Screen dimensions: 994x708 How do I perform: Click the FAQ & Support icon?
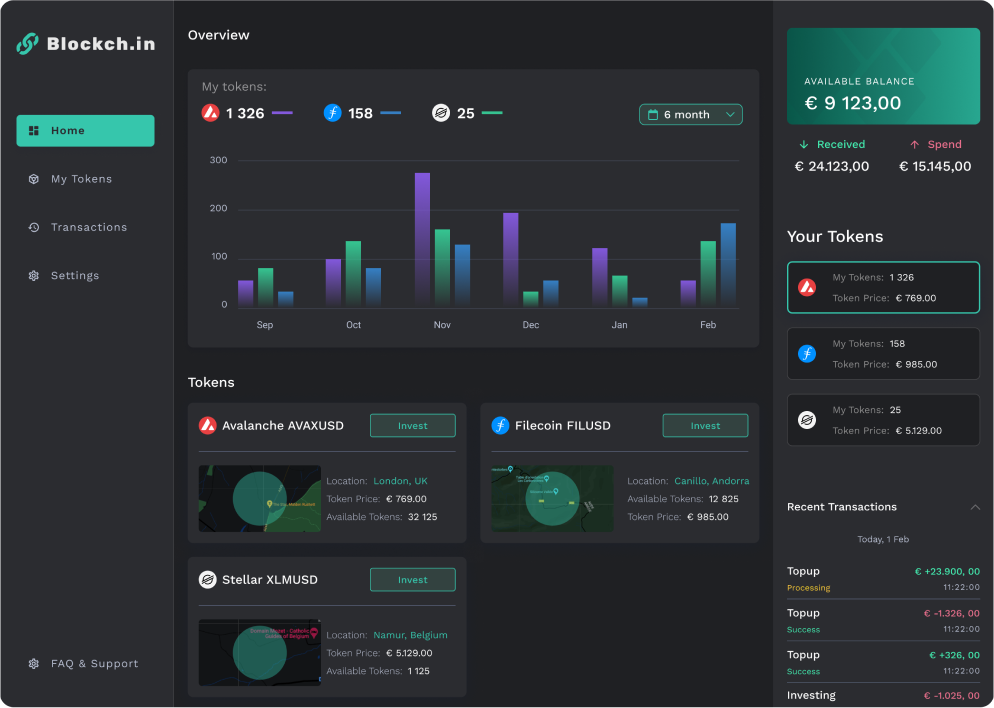(33, 663)
